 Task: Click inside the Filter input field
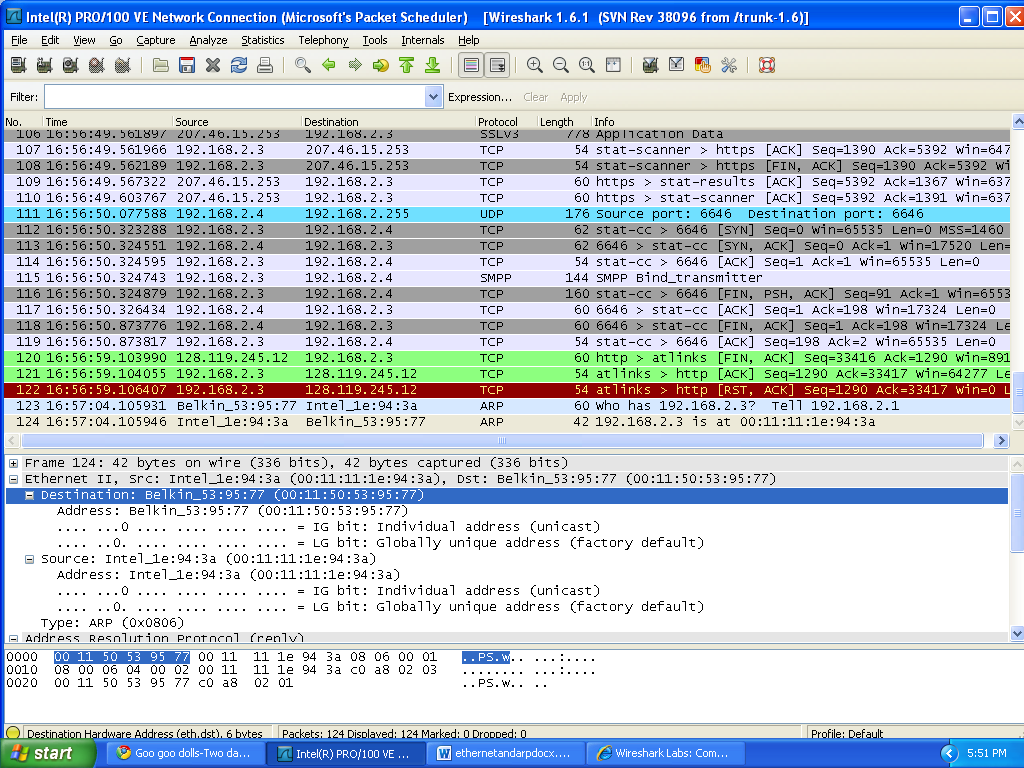pyautogui.click(x=235, y=97)
